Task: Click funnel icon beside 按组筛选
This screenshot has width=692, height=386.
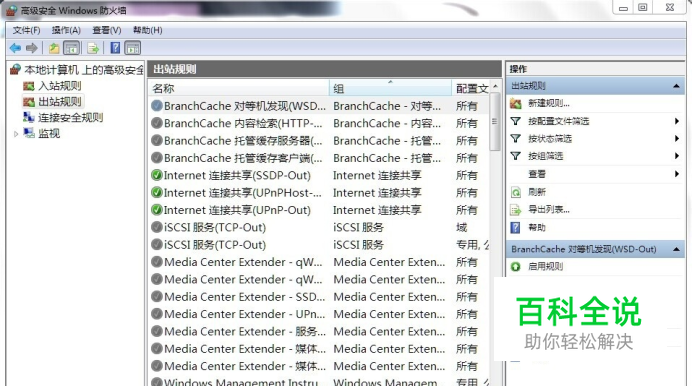Action: coord(515,156)
